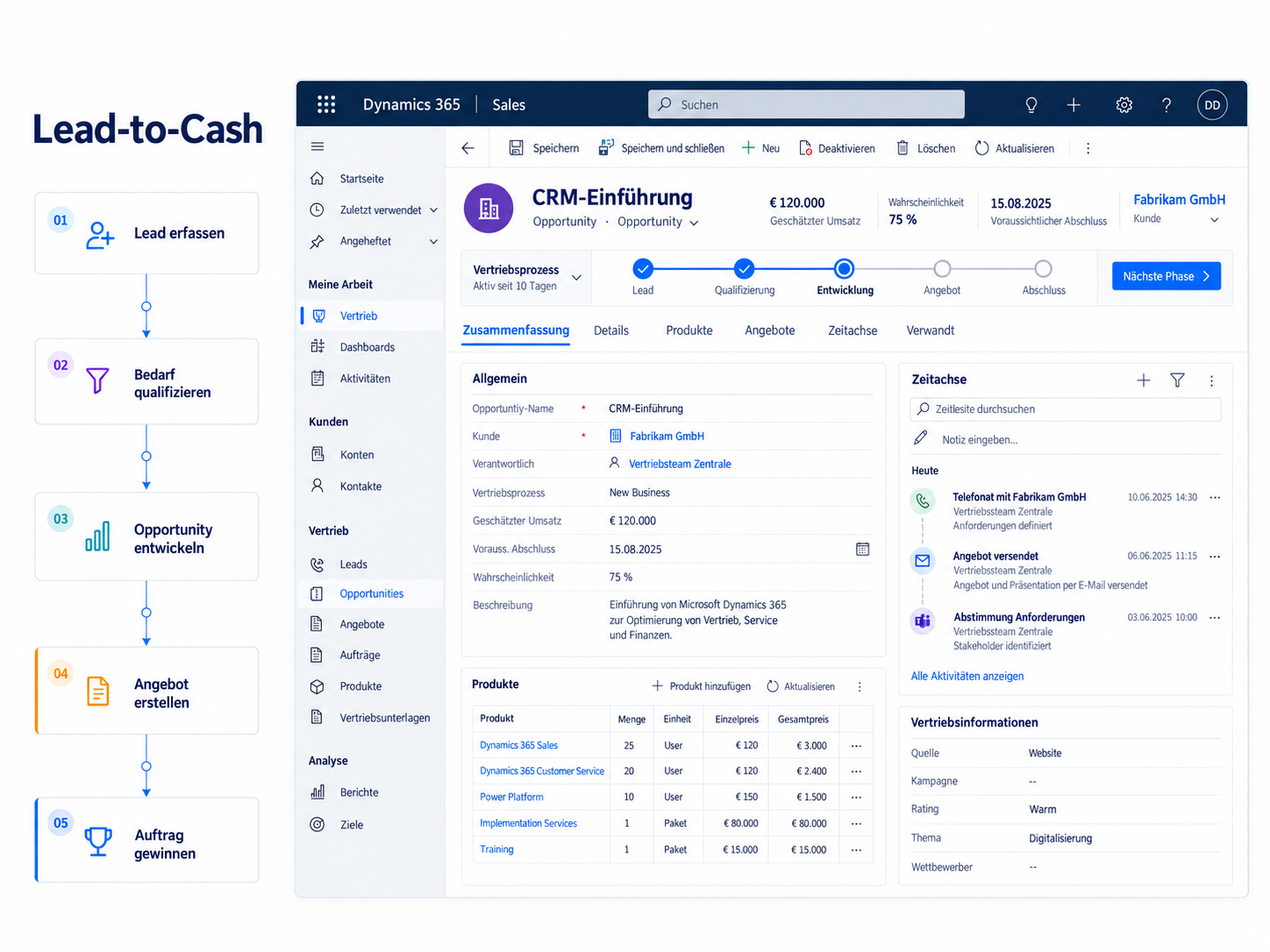Expand the Zuletzt verwendet sidebar section

433,210
